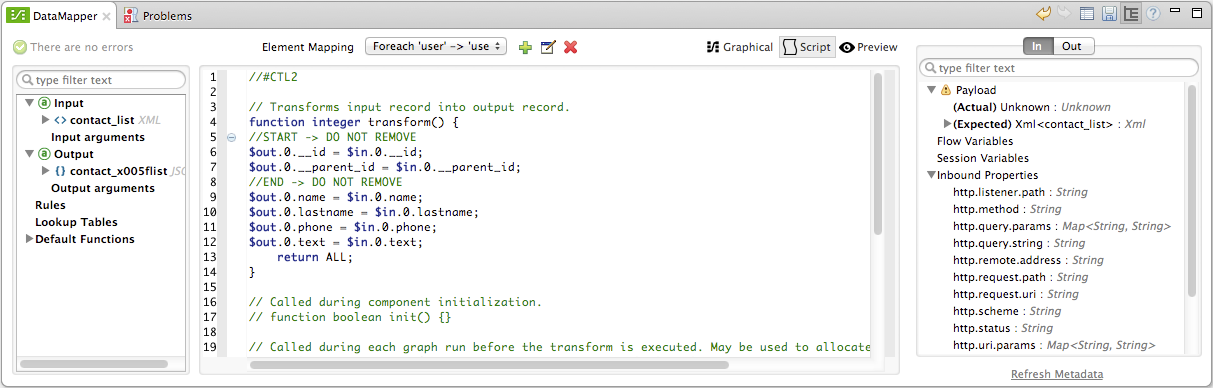
Task: Click the left tree horizontal scrollbar
Action: tap(94, 364)
